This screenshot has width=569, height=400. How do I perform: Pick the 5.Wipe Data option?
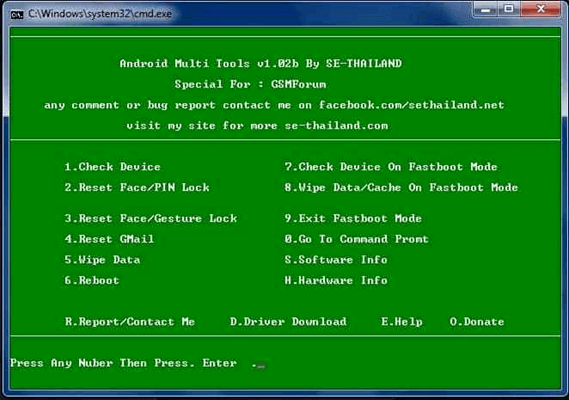(x=102, y=260)
